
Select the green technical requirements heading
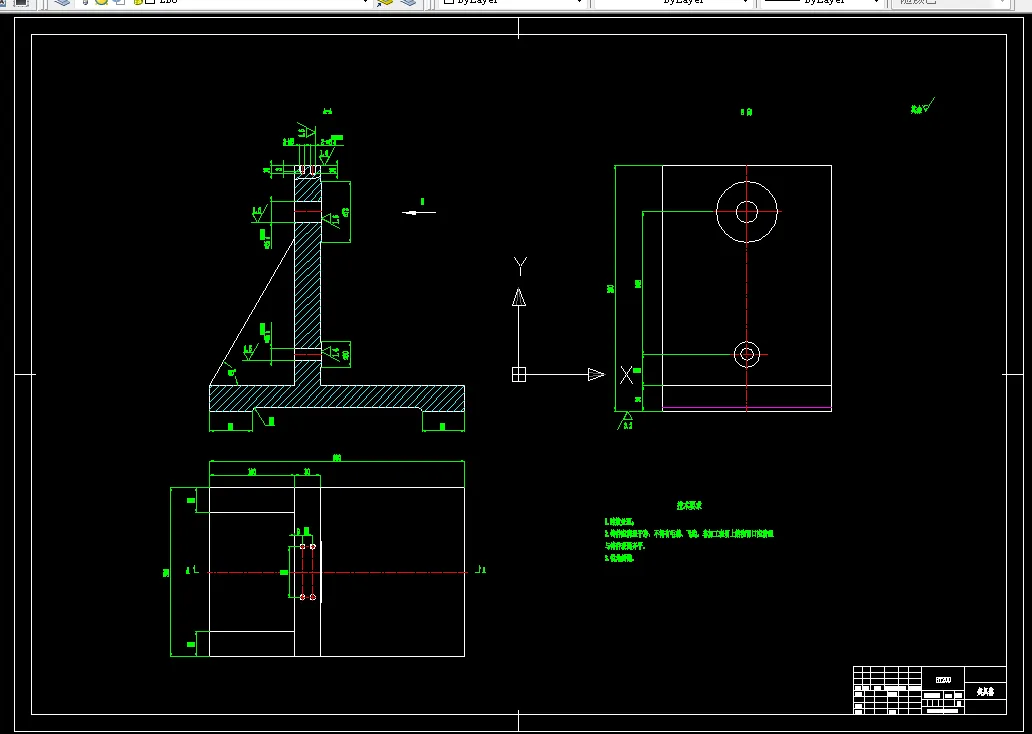(x=689, y=506)
